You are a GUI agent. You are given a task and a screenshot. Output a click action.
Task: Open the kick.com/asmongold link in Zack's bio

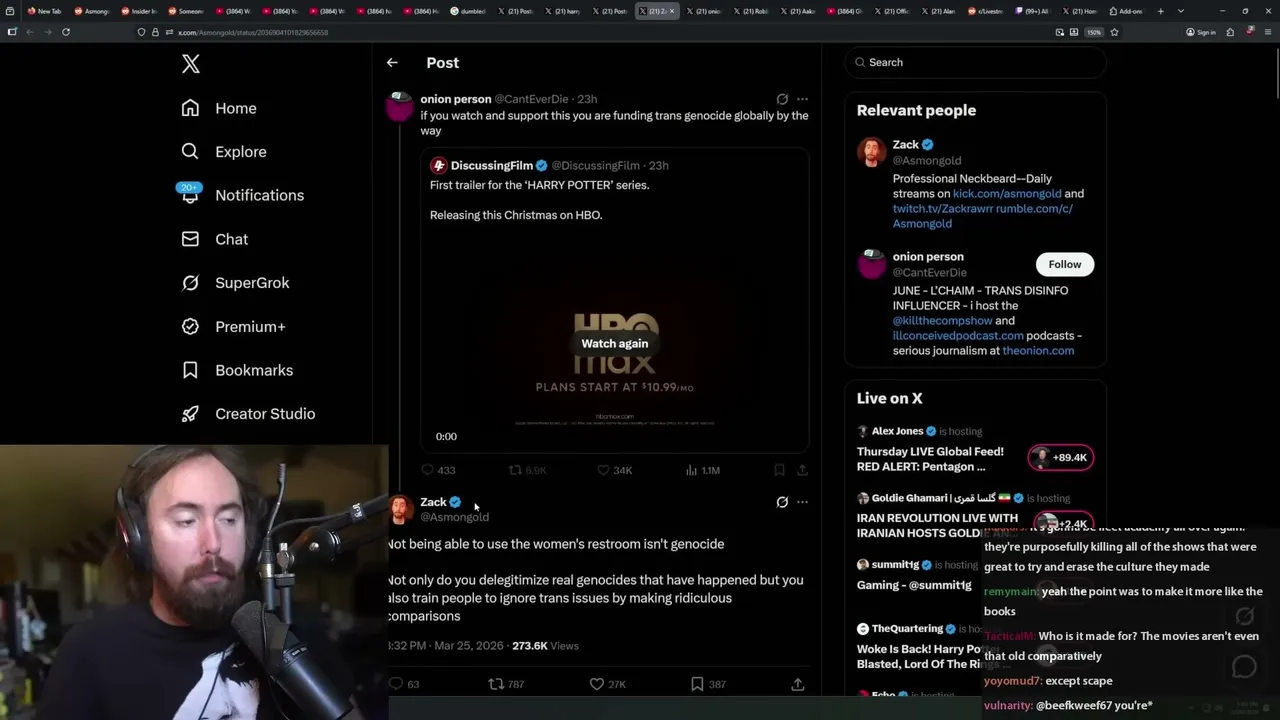(x=1007, y=194)
